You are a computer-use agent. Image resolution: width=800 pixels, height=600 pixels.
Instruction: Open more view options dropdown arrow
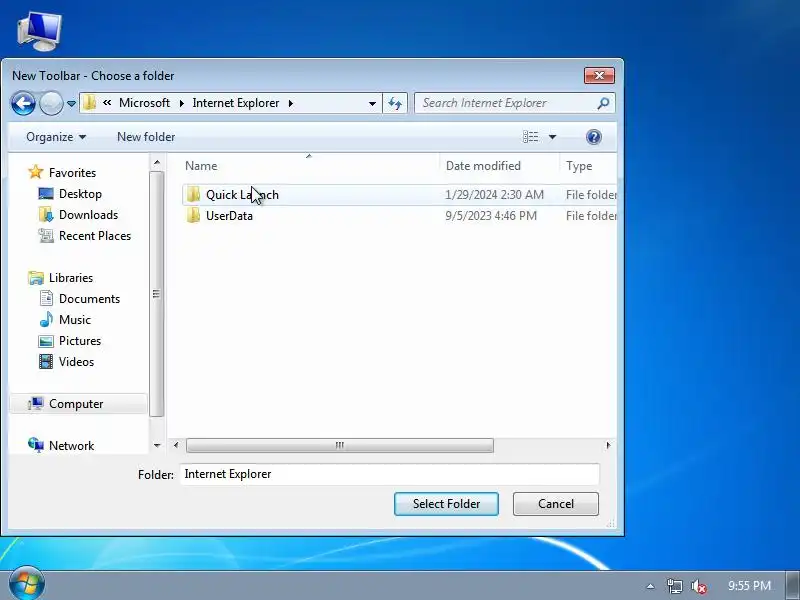coord(552,137)
